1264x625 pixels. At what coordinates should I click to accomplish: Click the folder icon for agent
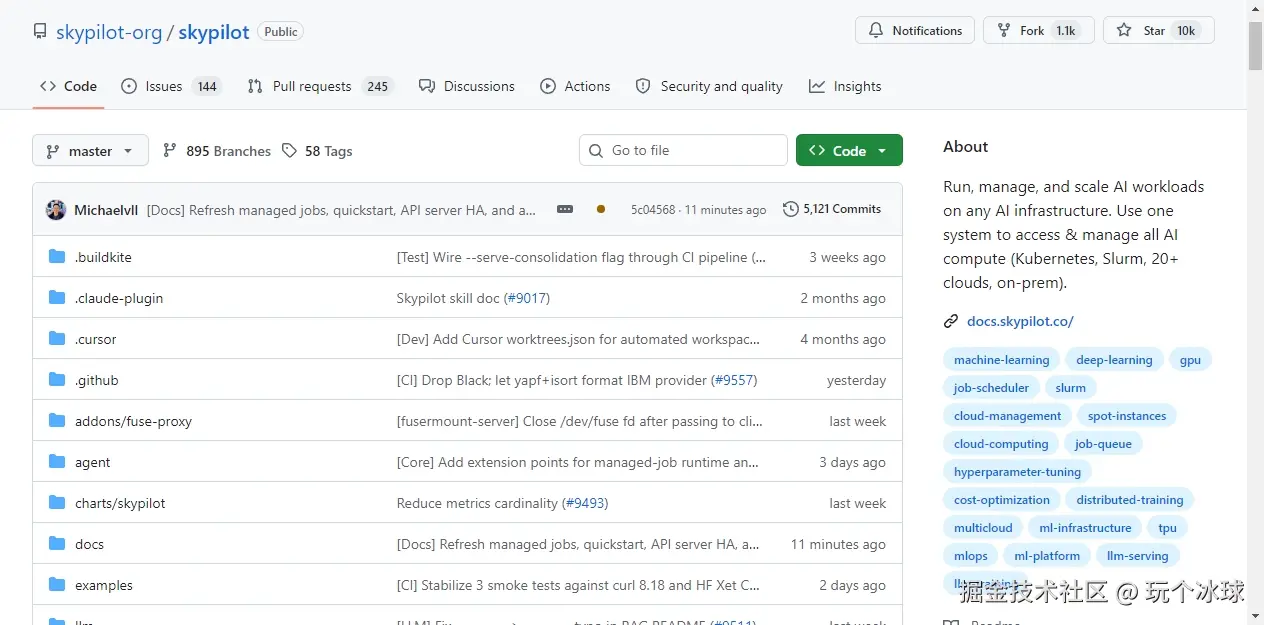click(x=57, y=462)
